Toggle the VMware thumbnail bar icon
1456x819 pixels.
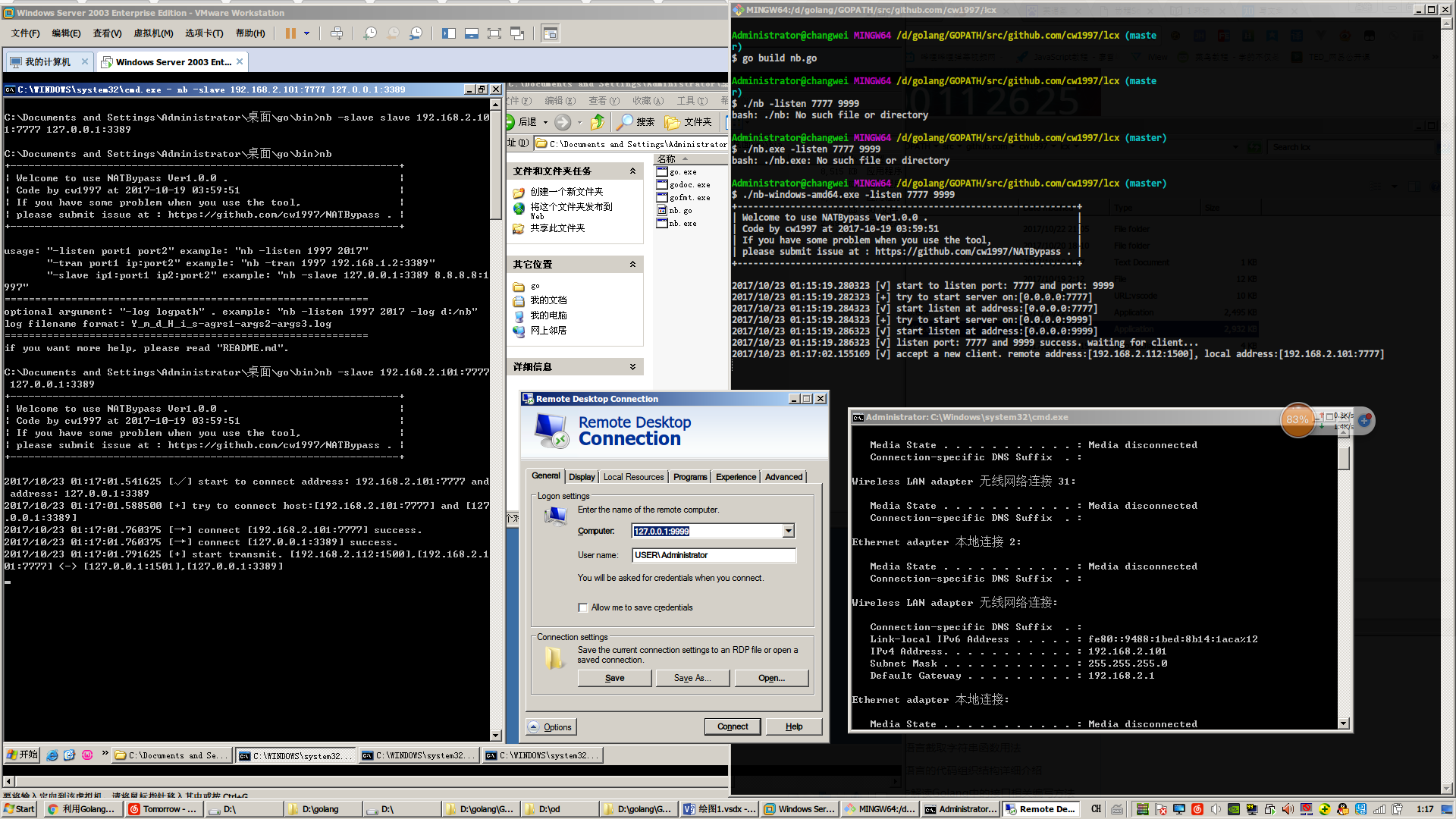click(x=472, y=33)
